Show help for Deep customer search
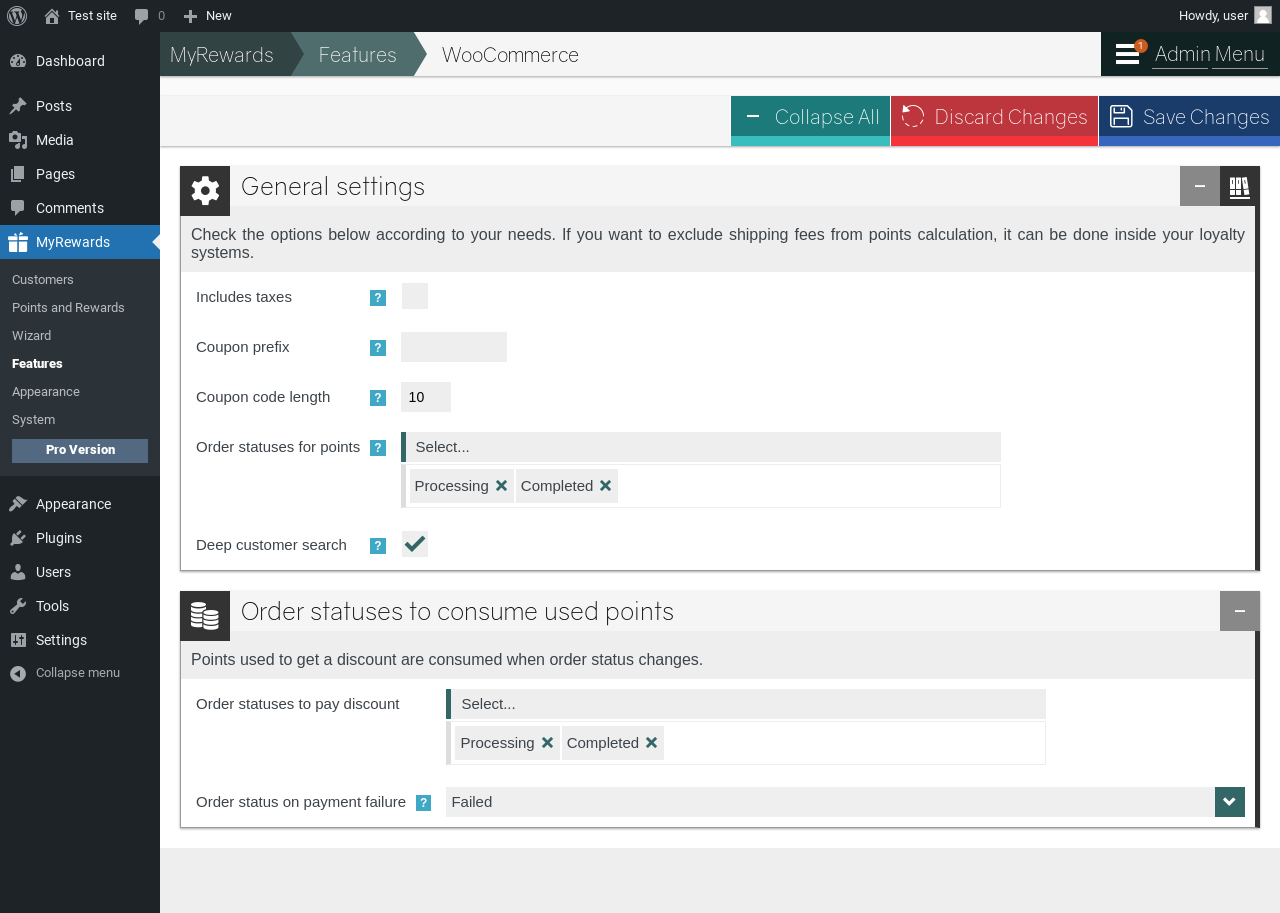This screenshot has width=1280, height=913. tap(378, 546)
